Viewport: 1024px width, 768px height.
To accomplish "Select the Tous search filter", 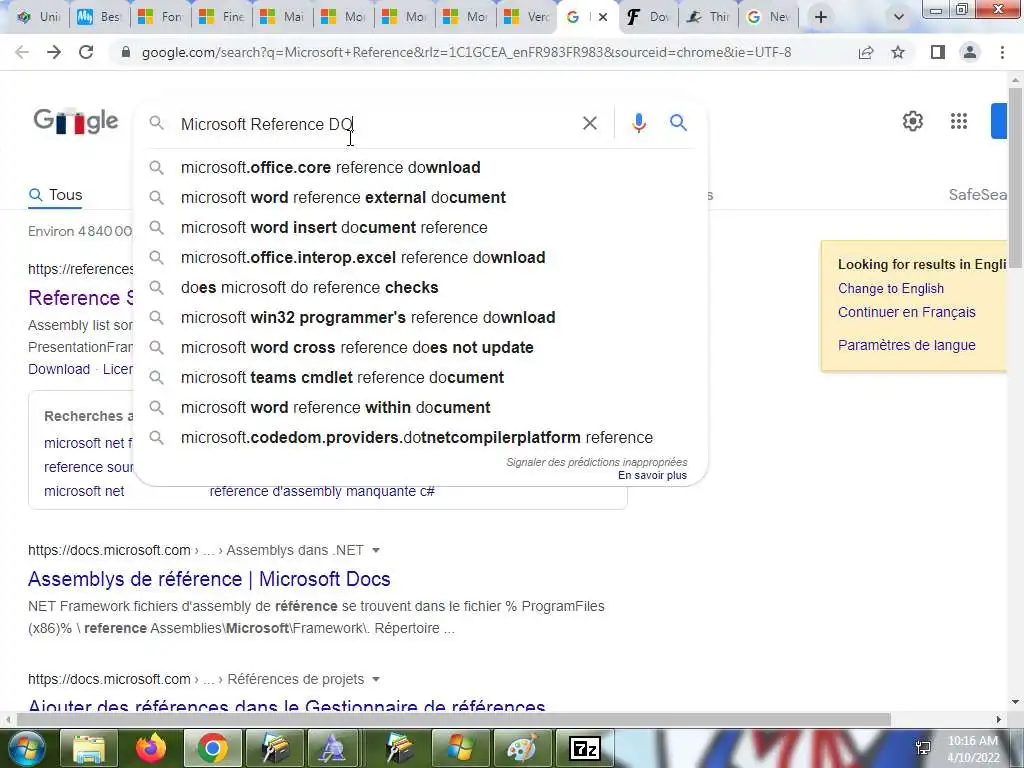I will [x=56, y=195].
